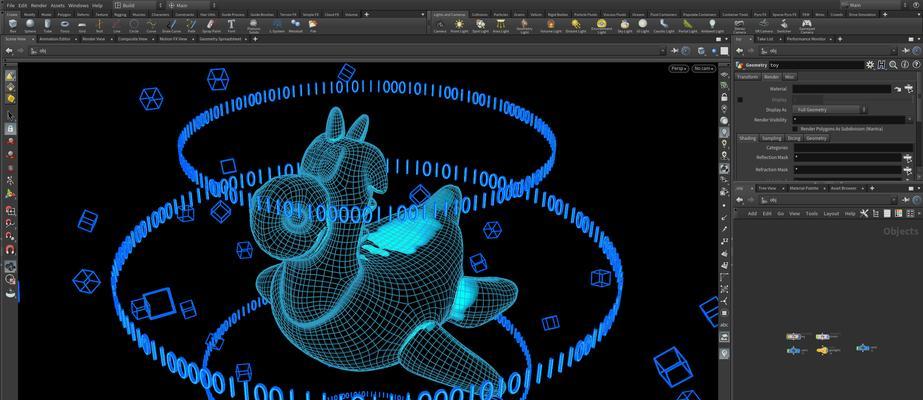
Task: Open the Build desktop dropdown
Action: point(137,5)
